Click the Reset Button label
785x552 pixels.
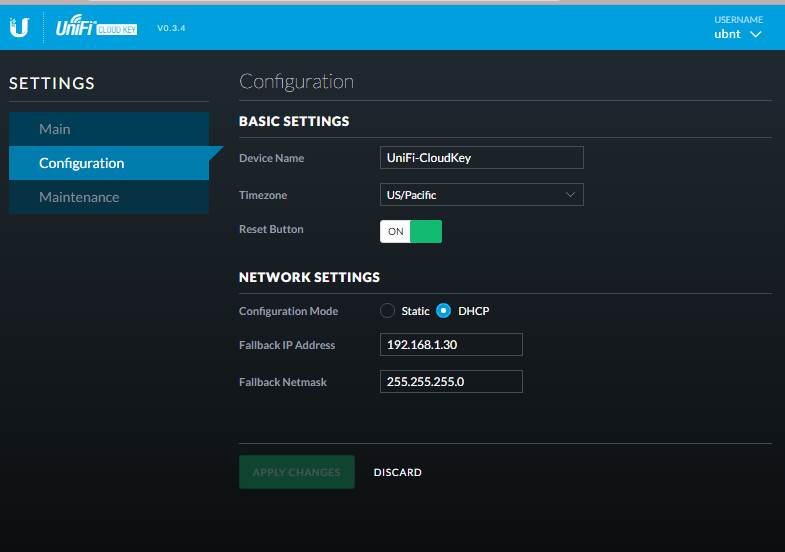click(271, 229)
